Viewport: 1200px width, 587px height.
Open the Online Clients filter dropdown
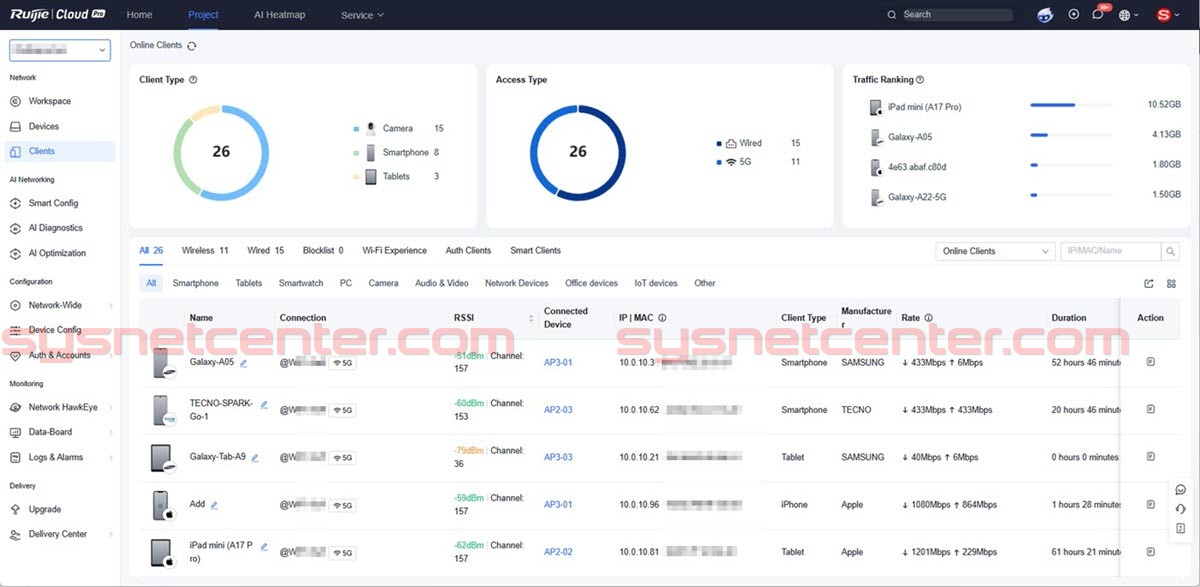(x=995, y=252)
